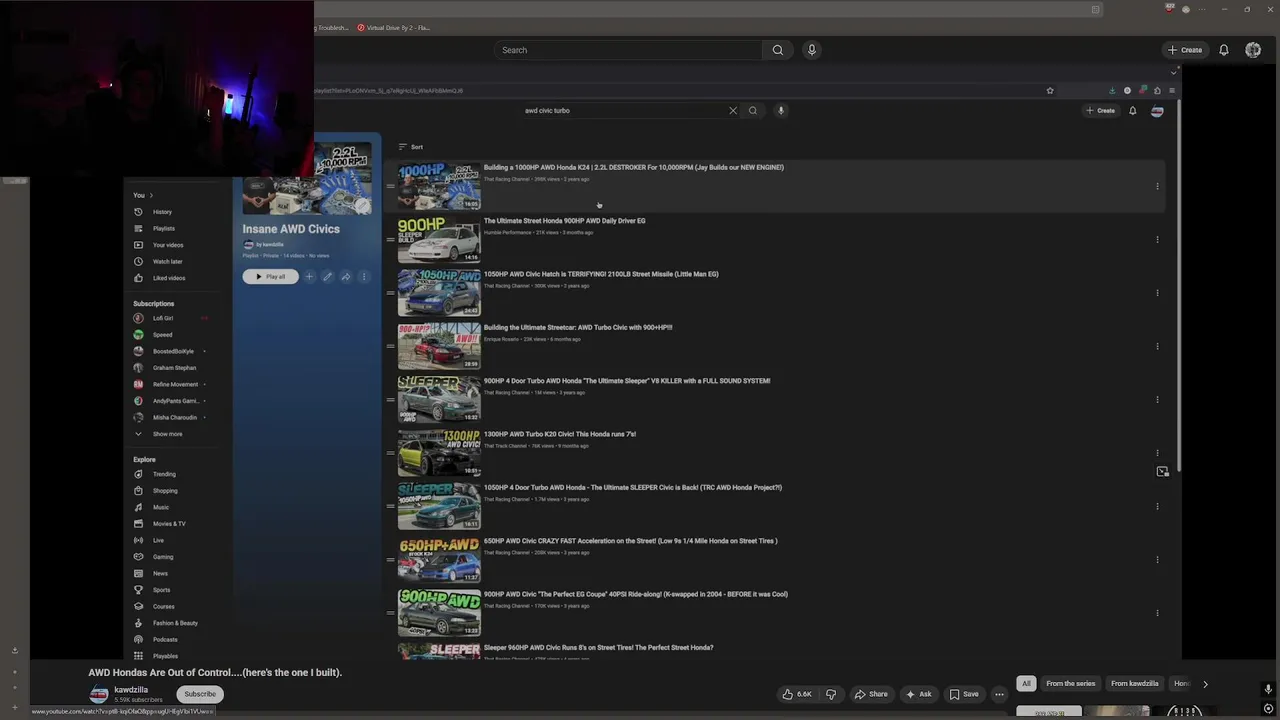Click the plus icon beside Play all
Image resolution: width=1280 pixels, height=720 pixels.
[309, 277]
